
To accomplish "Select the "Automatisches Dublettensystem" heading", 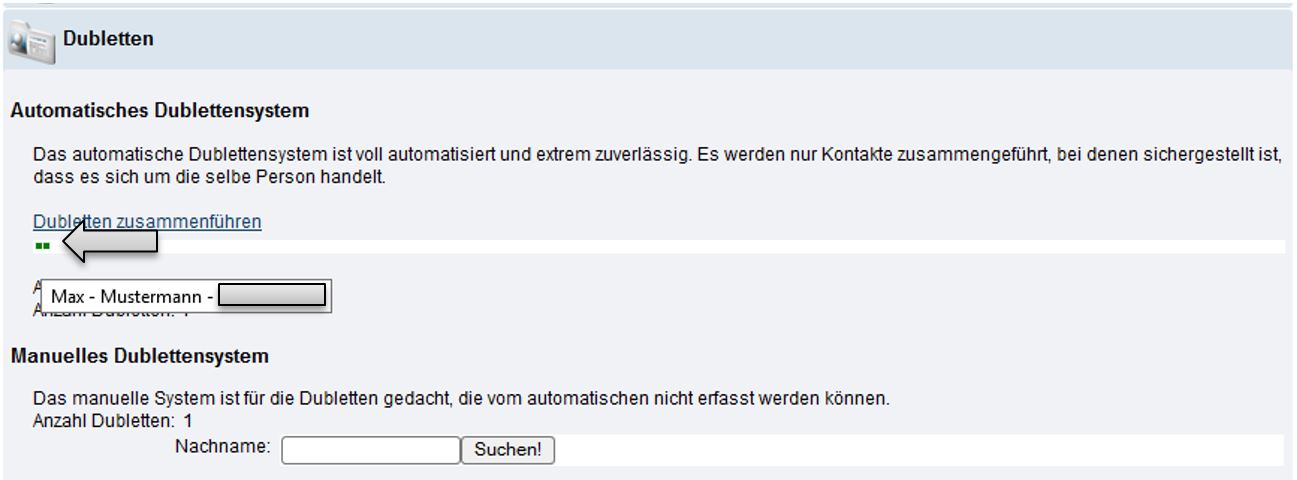I will pyautogui.click(x=159, y=111).
